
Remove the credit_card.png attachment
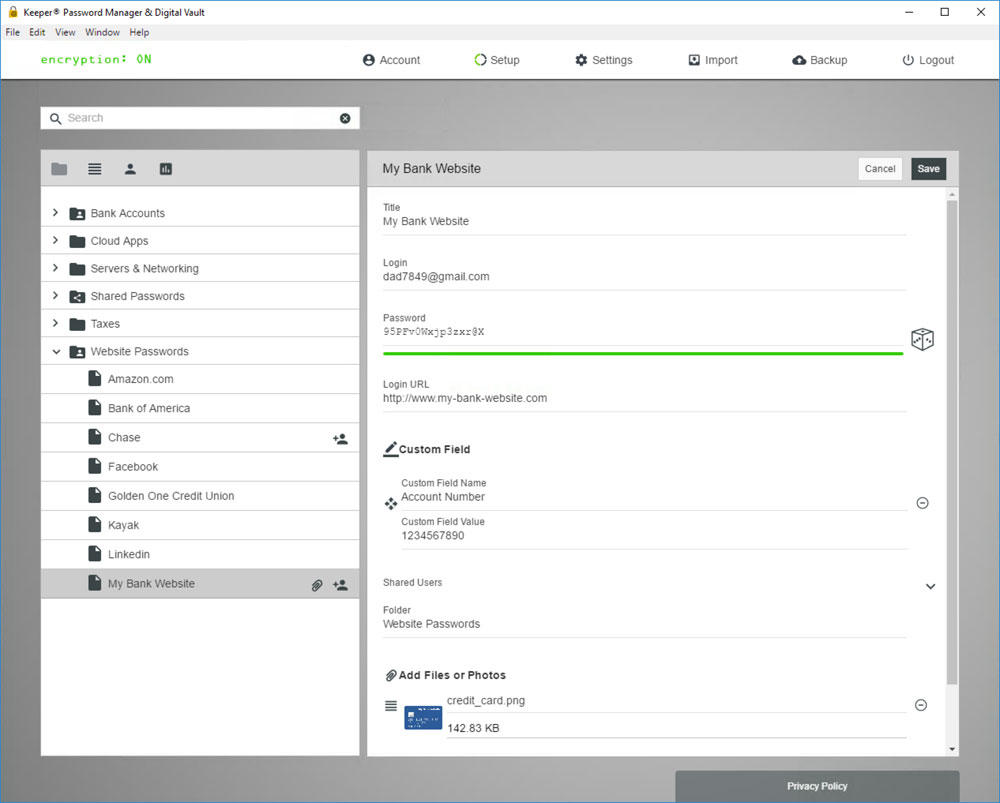921,705
